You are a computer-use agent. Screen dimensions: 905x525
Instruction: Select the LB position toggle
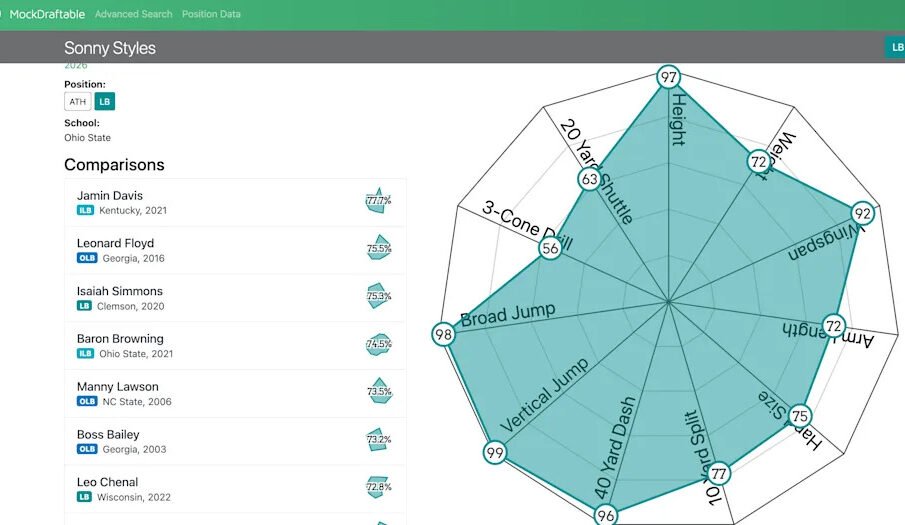105,101
